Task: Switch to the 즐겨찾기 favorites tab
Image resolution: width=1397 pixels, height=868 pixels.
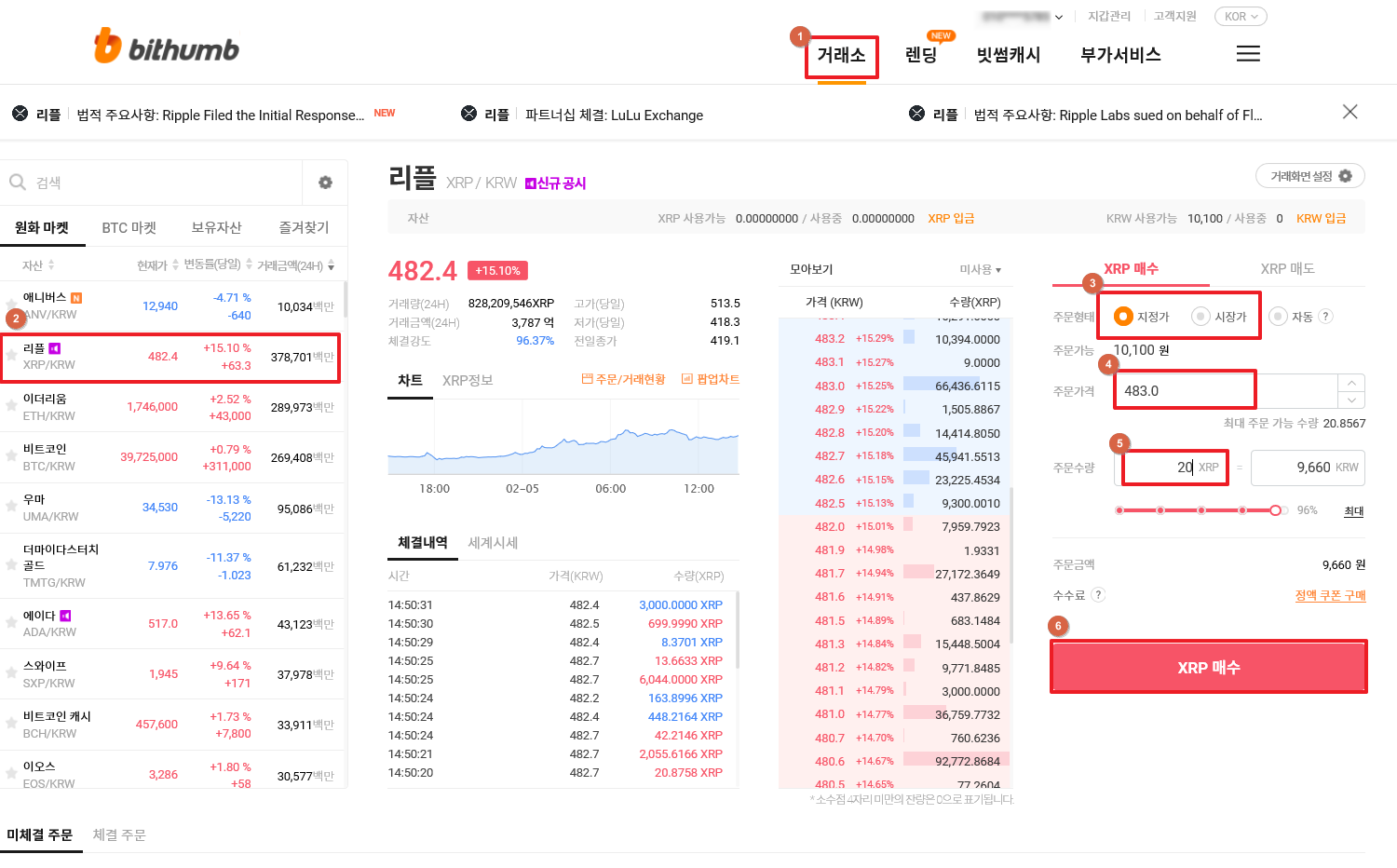Action: [304, 227]
